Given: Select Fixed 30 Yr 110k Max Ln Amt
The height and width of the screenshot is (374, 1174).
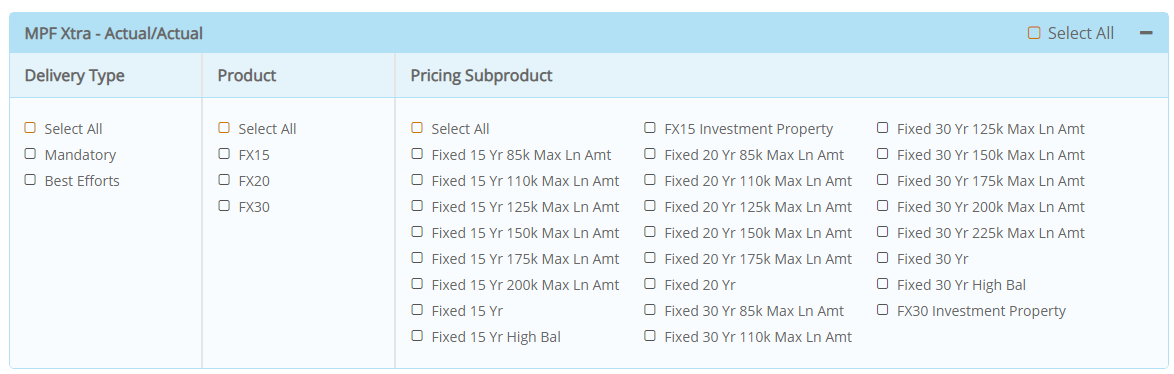Looking at the screenshot, I should 650,336.
